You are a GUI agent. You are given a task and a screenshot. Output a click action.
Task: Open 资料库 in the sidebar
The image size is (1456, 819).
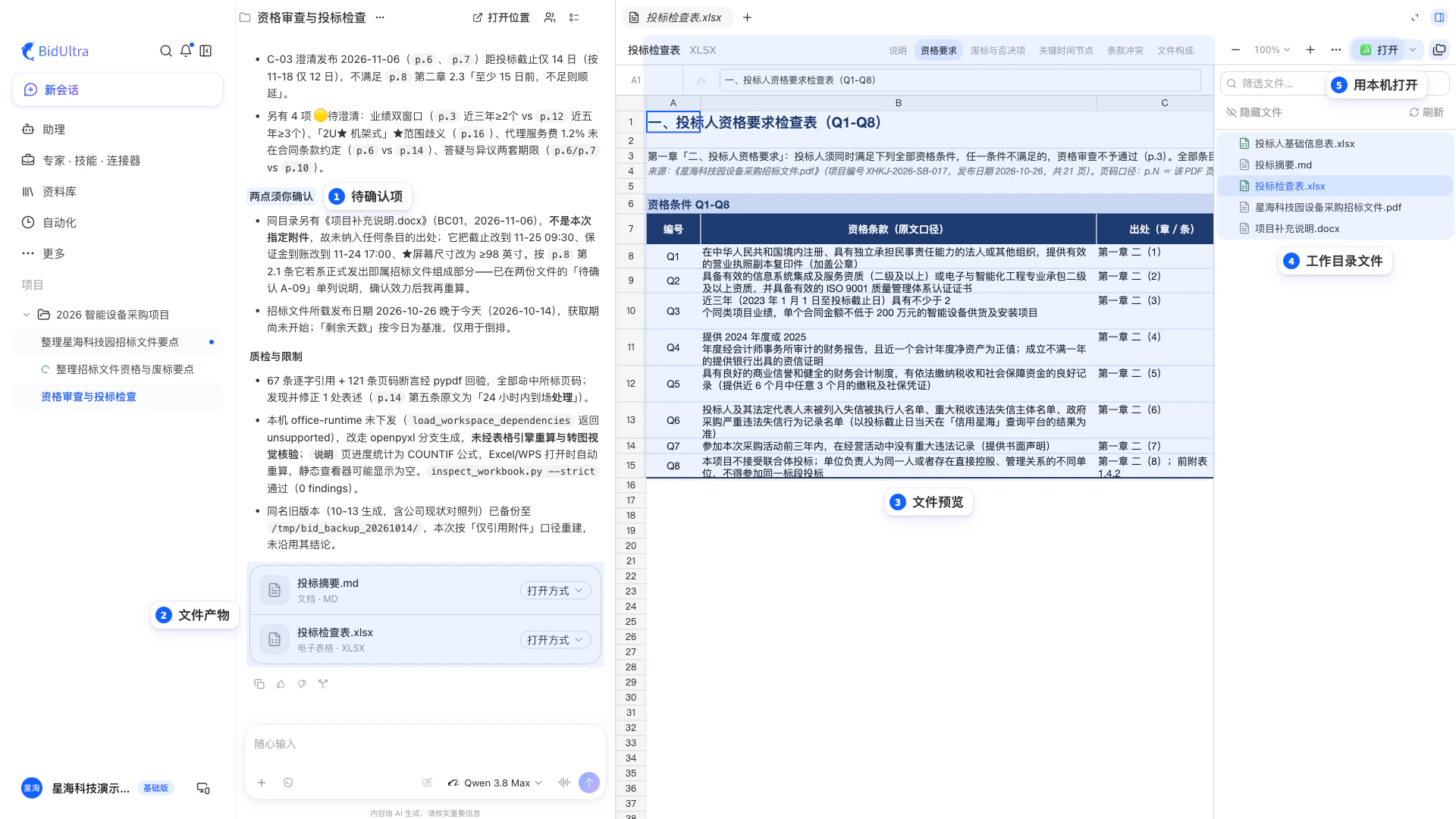(x=118, y=192)
